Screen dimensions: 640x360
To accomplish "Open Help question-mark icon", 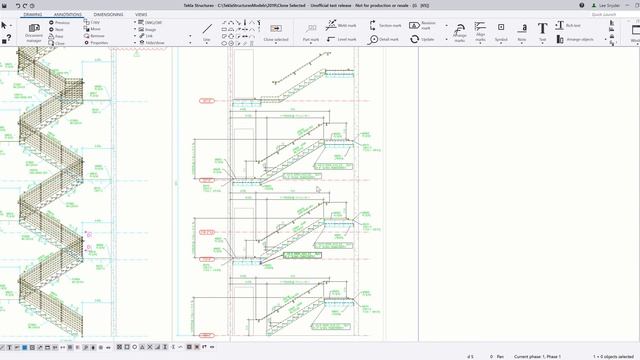I will [x=582, y=5].
